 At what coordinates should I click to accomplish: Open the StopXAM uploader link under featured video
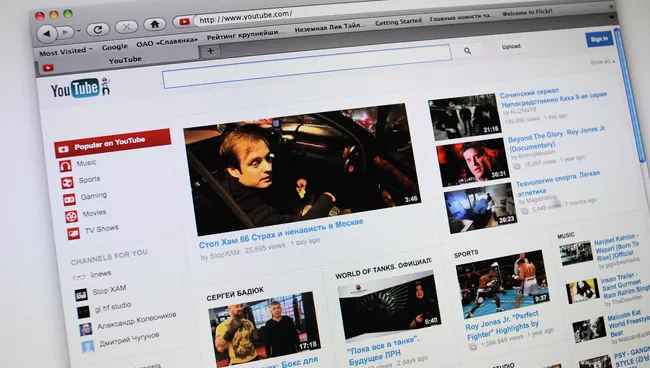[225, 254]
